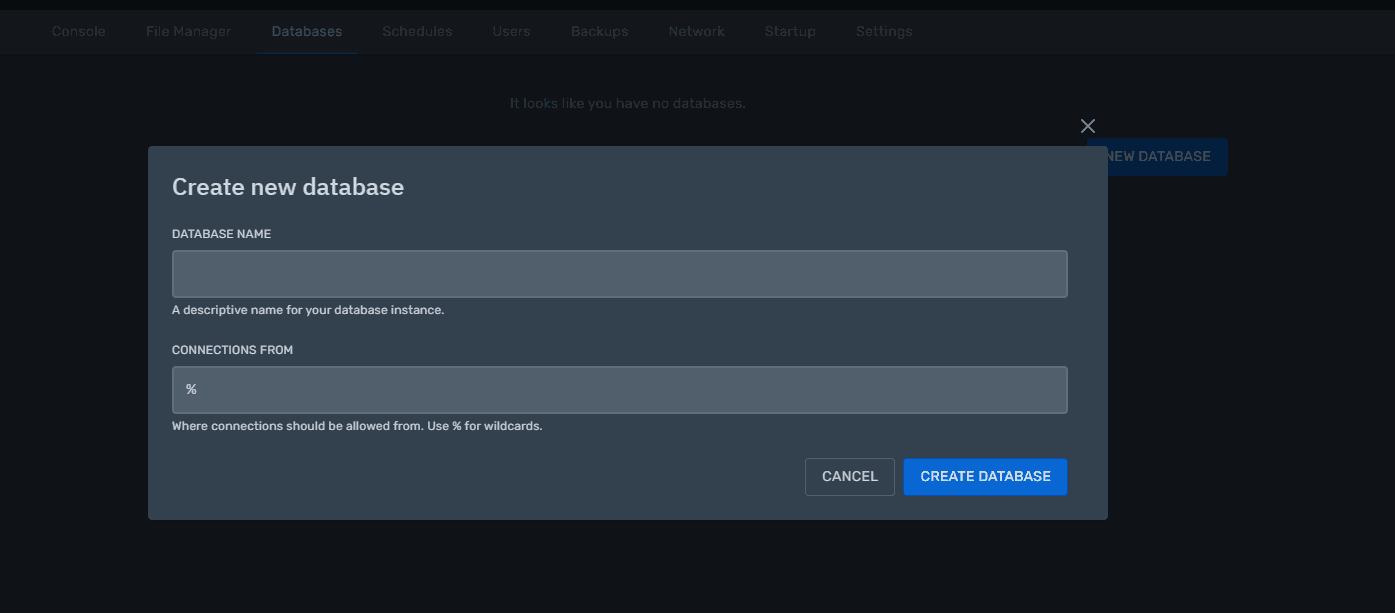
Task: Click the DATABASE NAME field label
Action: (x=221, y=234)
